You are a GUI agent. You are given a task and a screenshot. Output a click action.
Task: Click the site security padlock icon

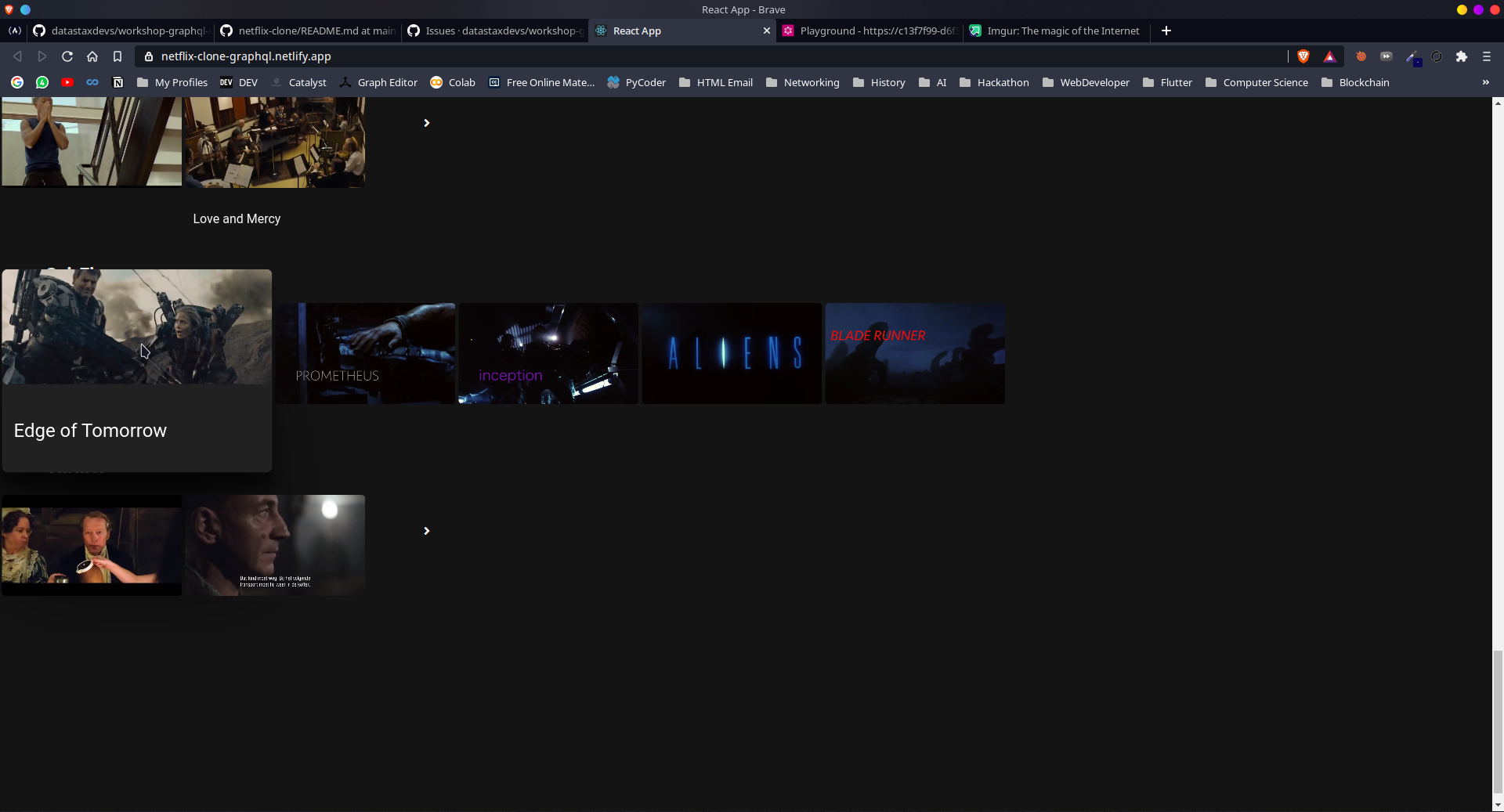(147, 56)
